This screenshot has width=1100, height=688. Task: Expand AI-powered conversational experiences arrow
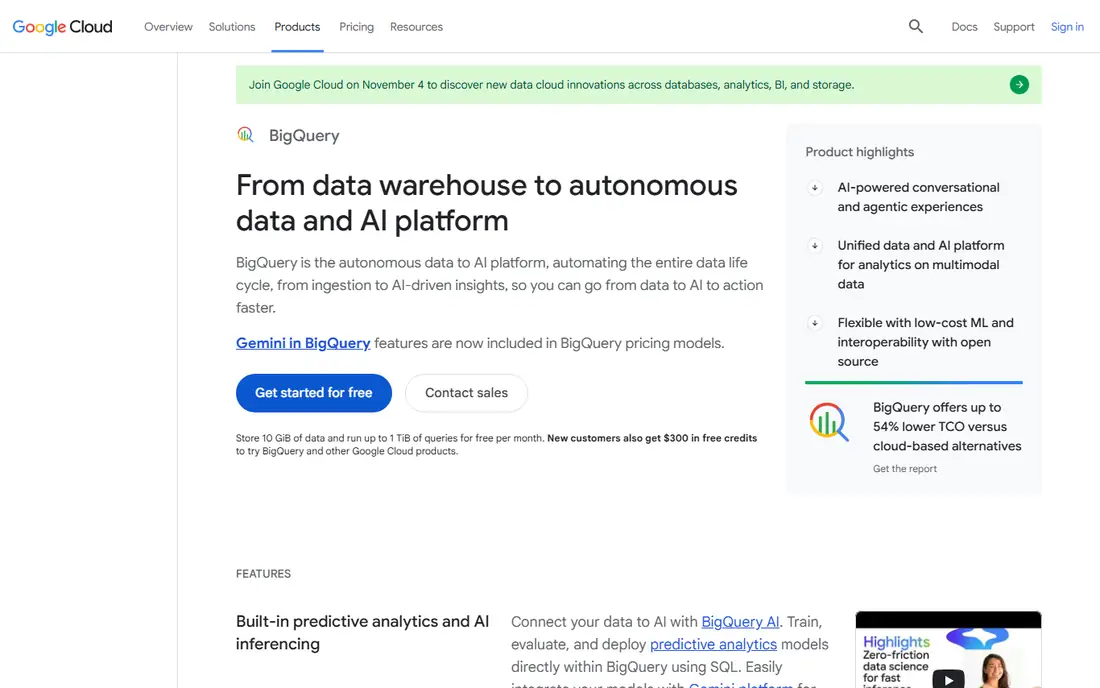click(x=814, y=188)
